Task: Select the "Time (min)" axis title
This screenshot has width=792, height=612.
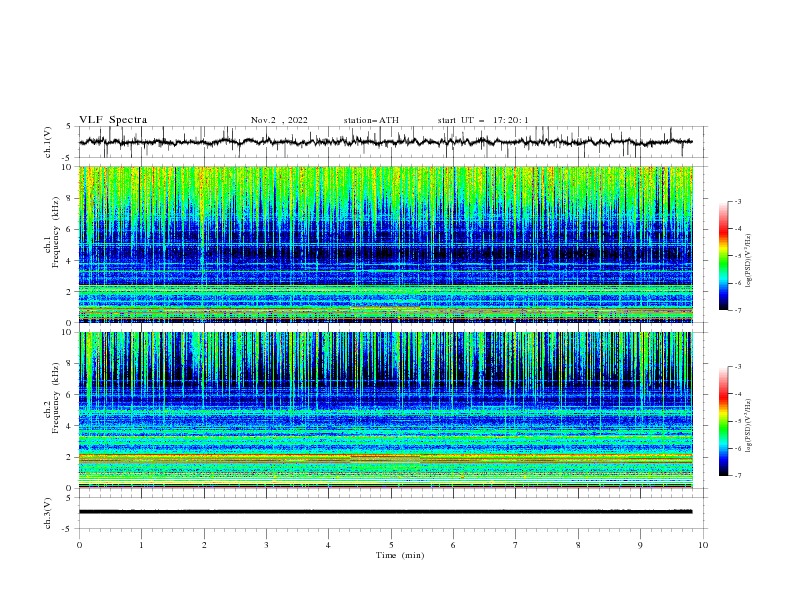Action: [x=400, y=555]
